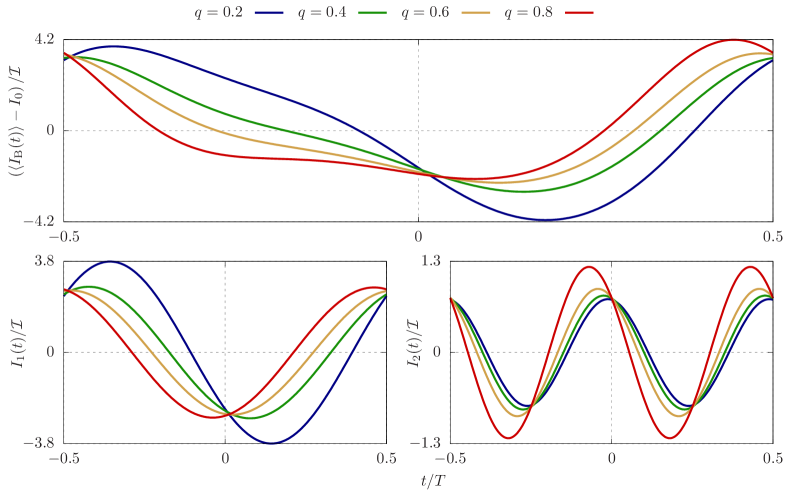Screen dimensions: 797x493
Task: Click the 3.8 tick label on I1 plot
Action: pyautogui.click(x=44, y=261)
